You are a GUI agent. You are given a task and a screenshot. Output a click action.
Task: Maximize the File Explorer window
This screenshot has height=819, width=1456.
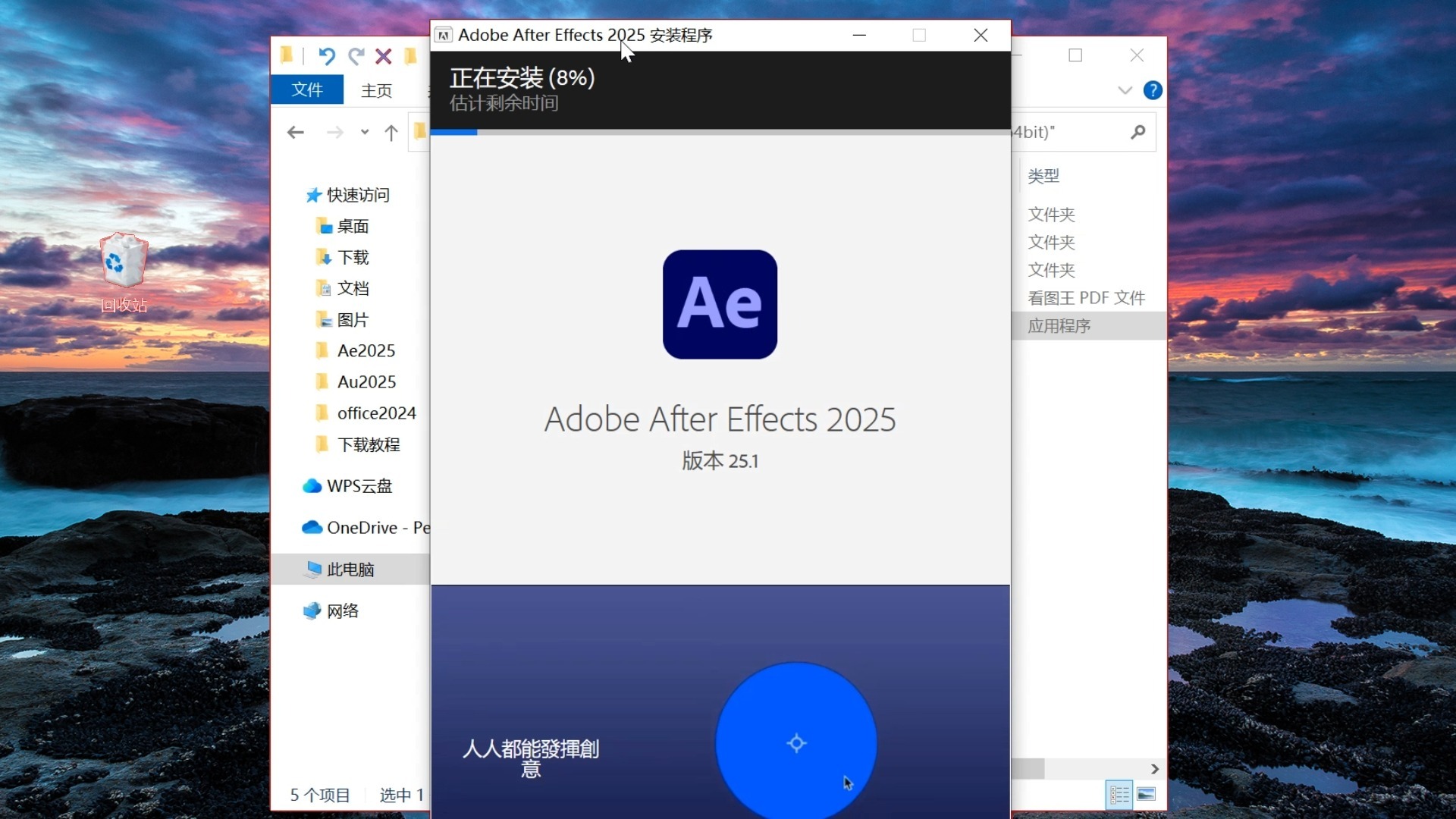1075,55
